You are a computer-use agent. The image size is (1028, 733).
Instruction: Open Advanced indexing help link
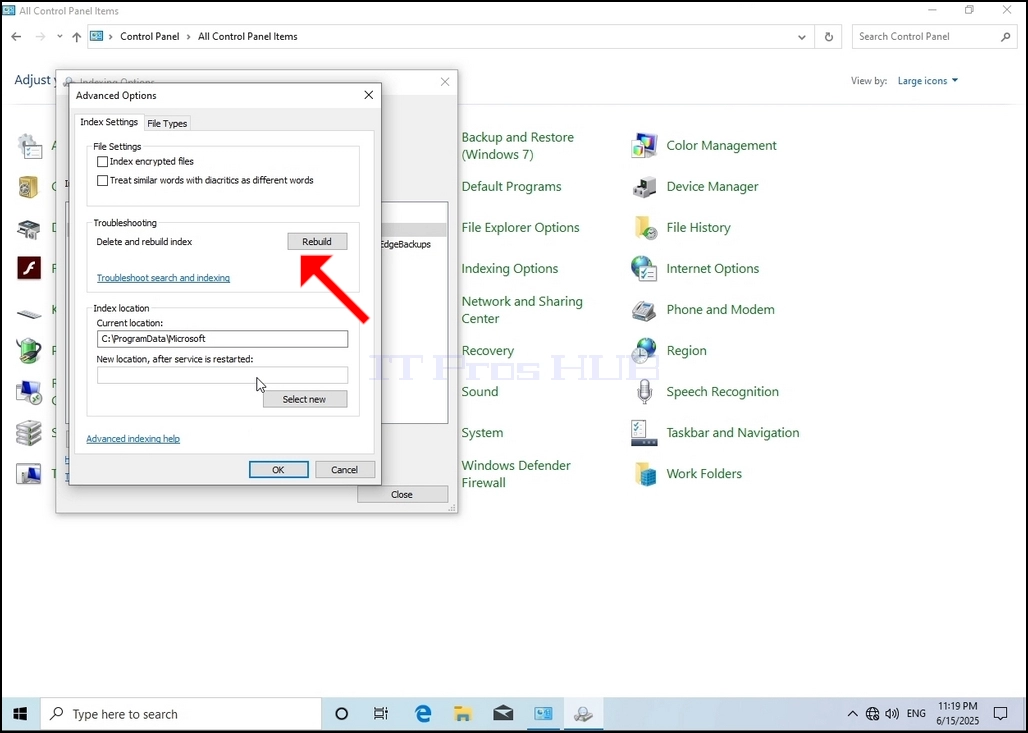pos(133,439)
